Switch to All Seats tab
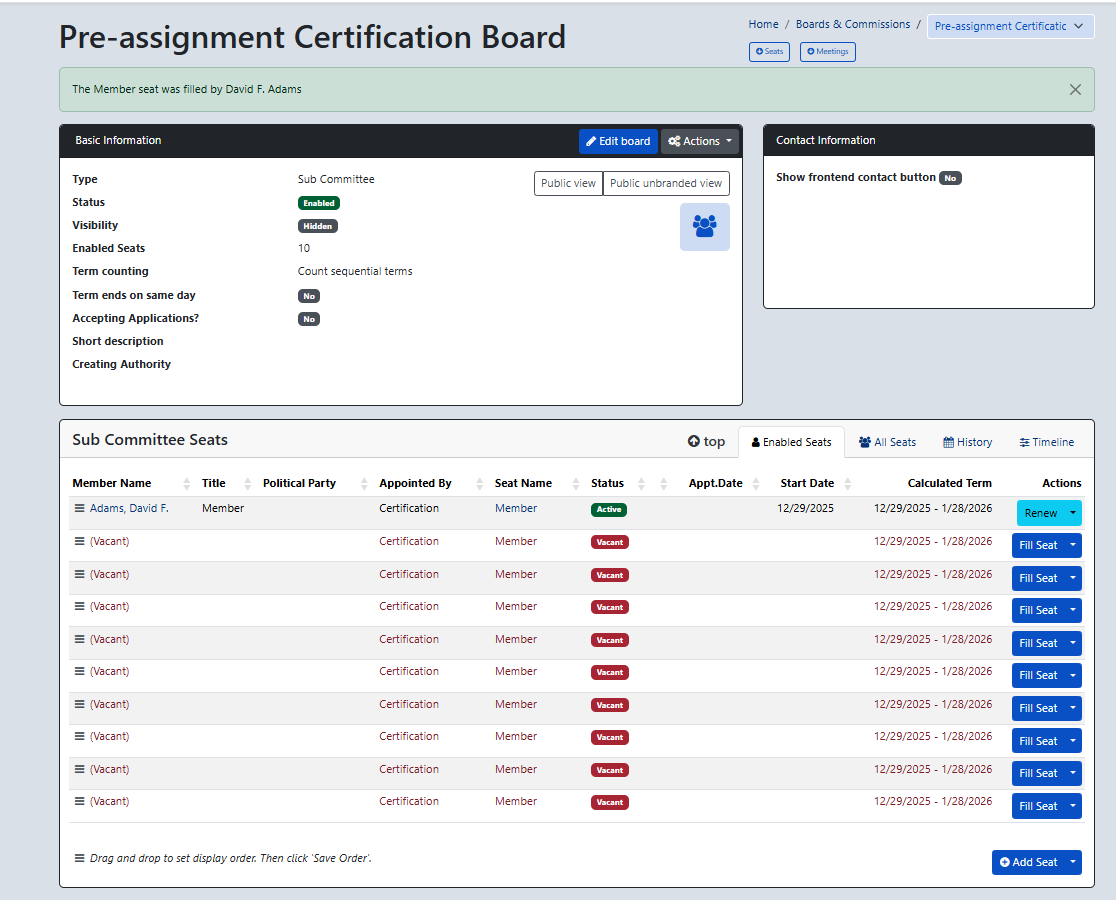 (887, 442)
